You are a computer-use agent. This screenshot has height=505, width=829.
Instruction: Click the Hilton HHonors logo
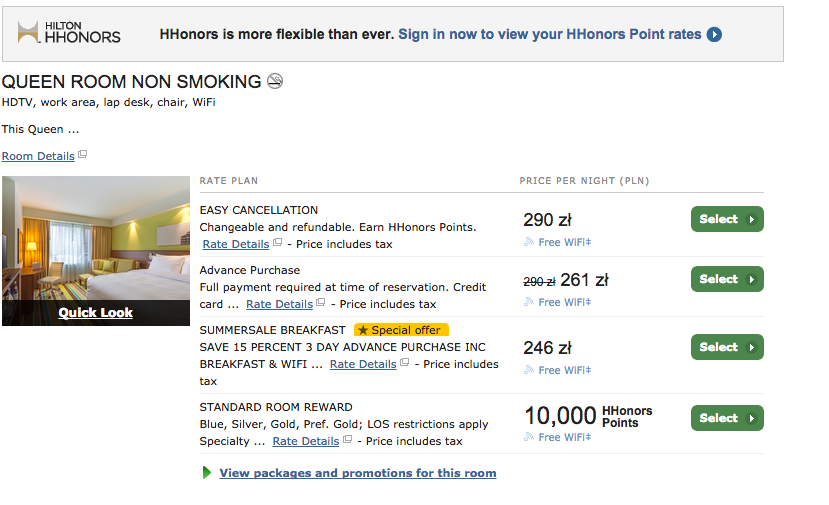coord(69,33)
